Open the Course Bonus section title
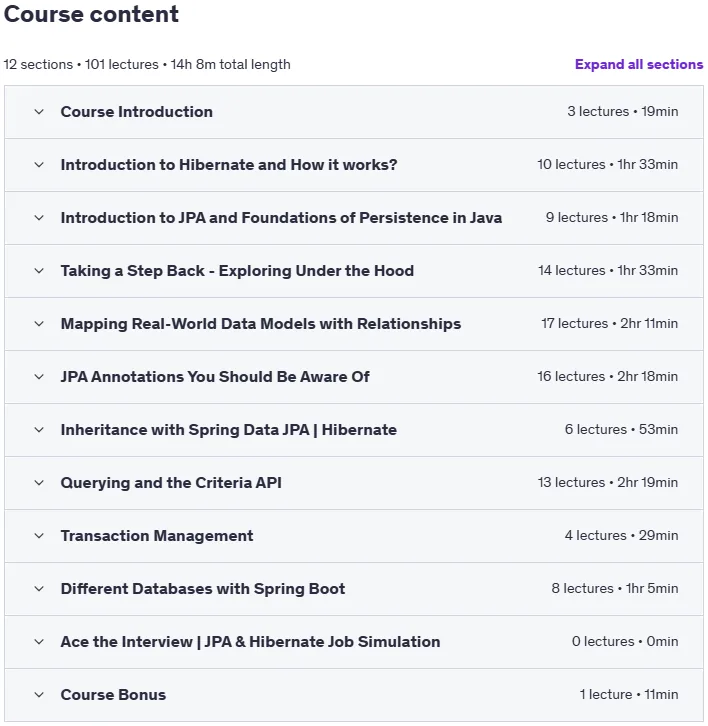Screen dimensions: 708x726 [x=113, y=695]
